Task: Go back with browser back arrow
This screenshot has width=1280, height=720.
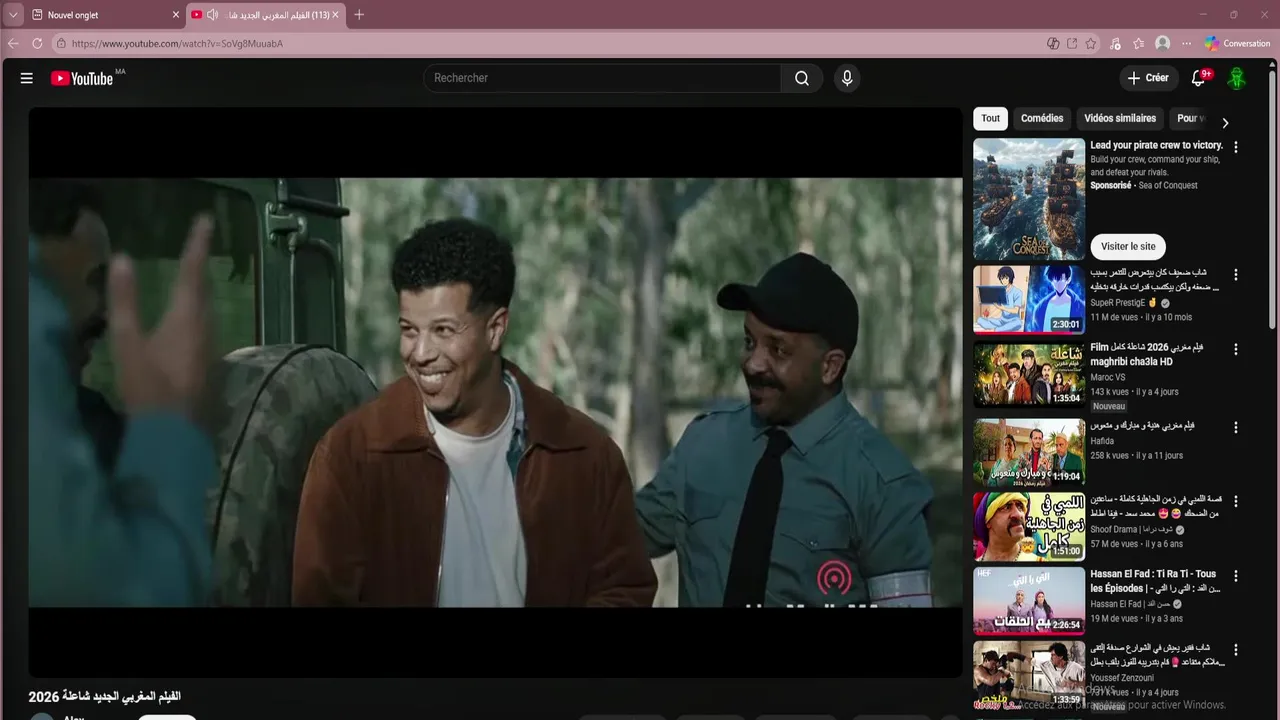Action: 13,43
